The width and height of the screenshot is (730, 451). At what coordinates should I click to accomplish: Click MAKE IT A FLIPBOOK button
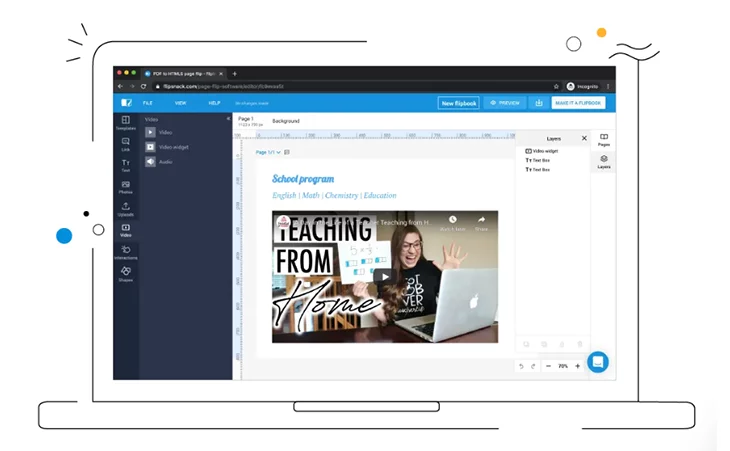(x=578, y=103)
